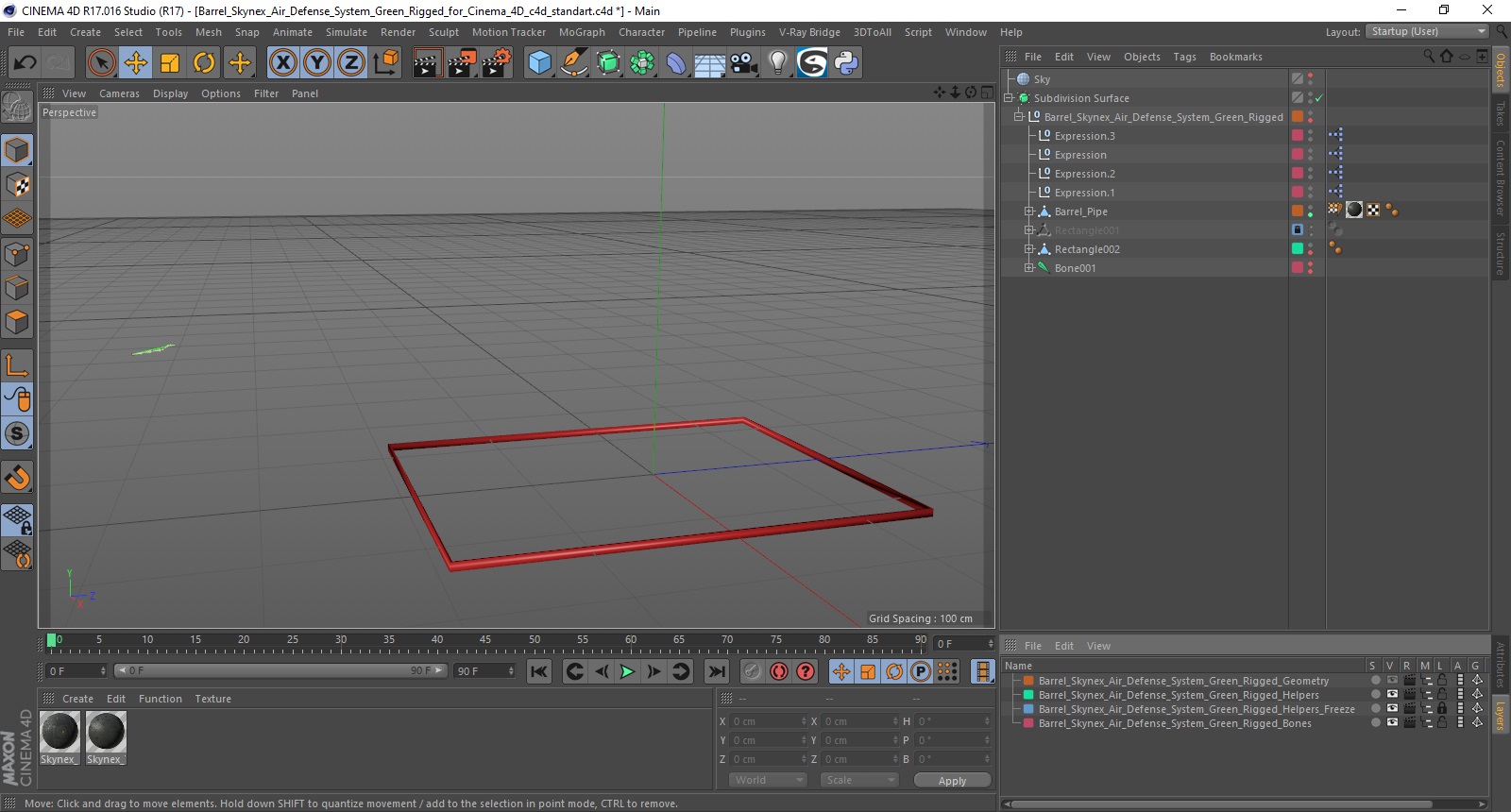Expand the Rectangle002 object
1511x812 pixels.
1029,249
